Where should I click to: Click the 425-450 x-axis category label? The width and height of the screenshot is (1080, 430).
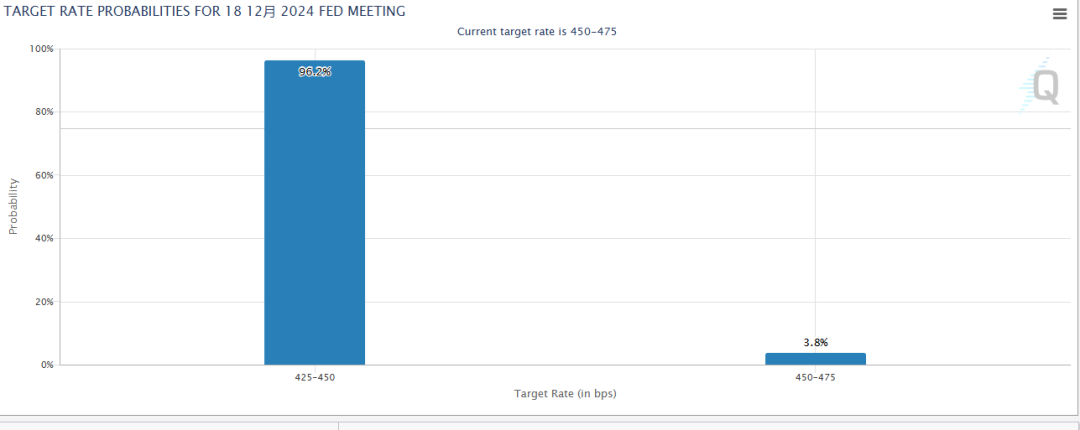[314, 378]
